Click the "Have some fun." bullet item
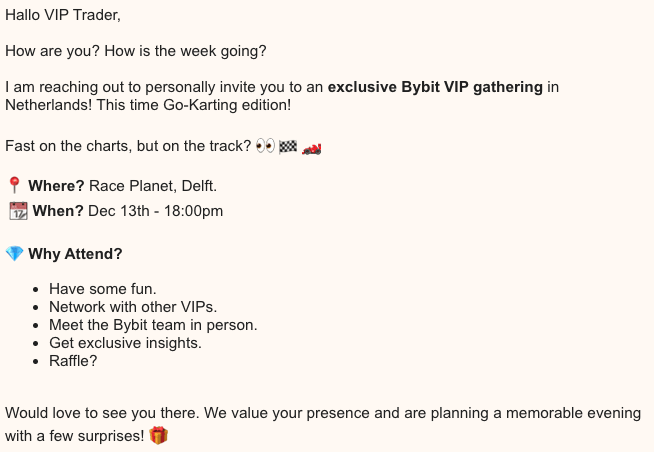 pos(102,289)
